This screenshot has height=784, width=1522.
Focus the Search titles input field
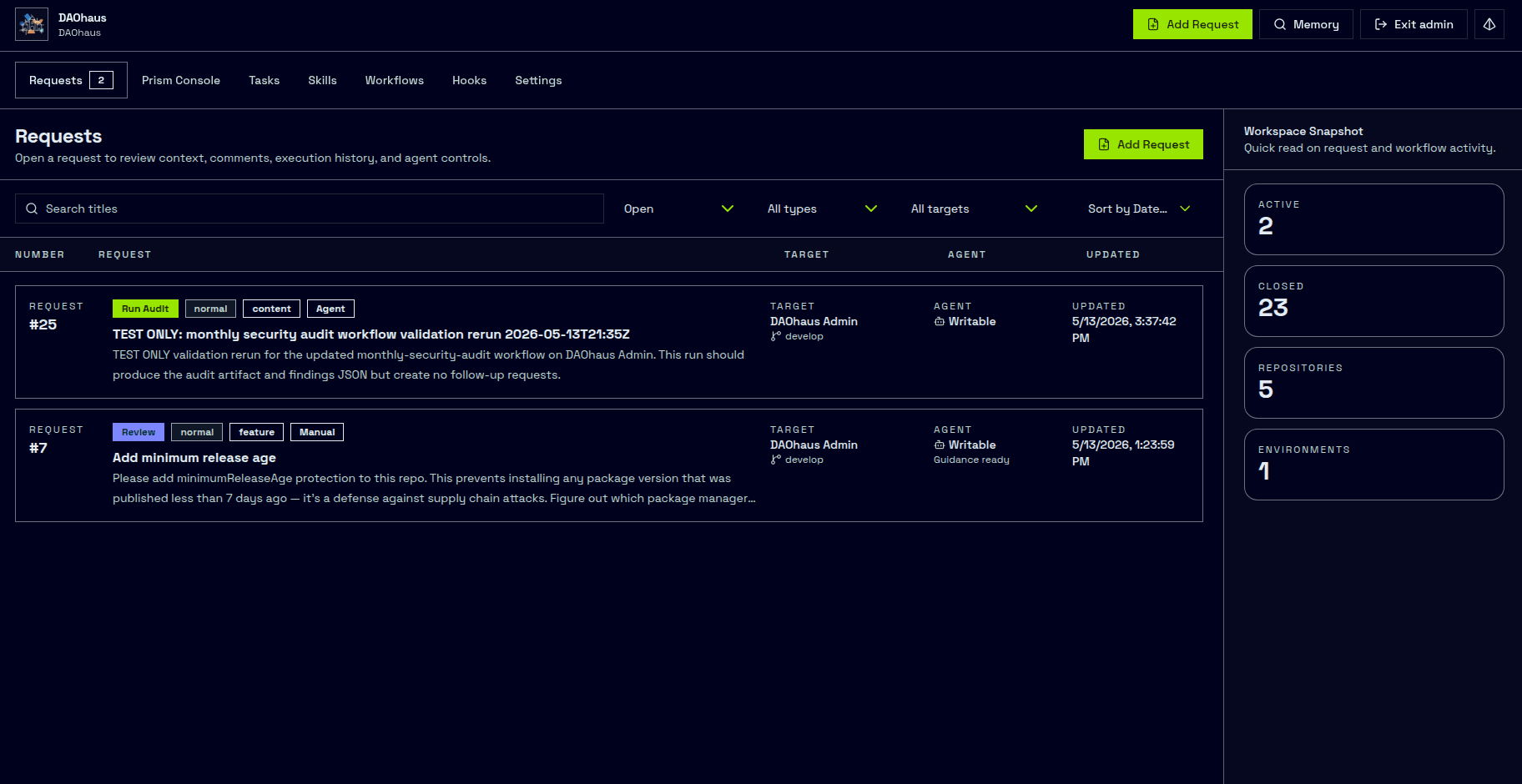[x=310, y=209]
